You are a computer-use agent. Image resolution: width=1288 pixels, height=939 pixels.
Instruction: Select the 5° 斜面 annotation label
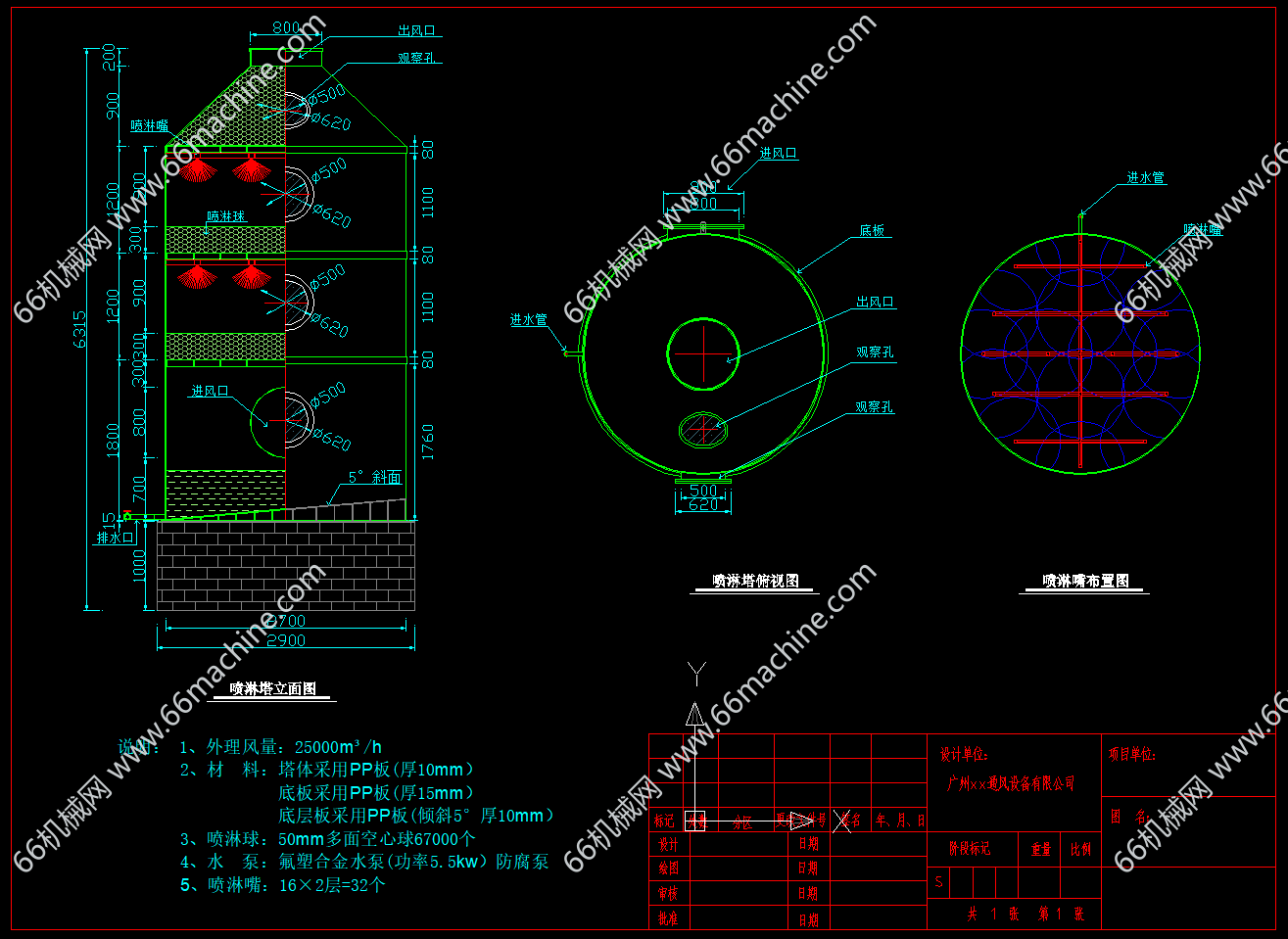pos(374,478)
